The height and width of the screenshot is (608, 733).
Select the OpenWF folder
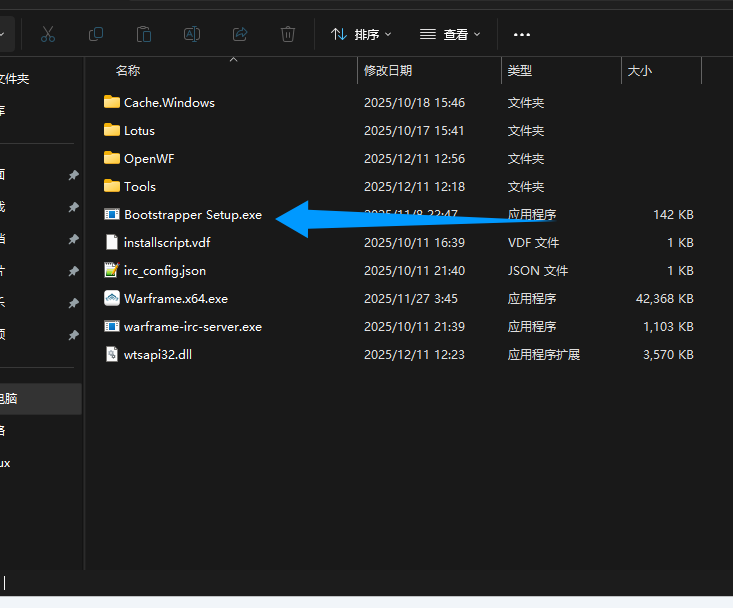pos(149,158)
